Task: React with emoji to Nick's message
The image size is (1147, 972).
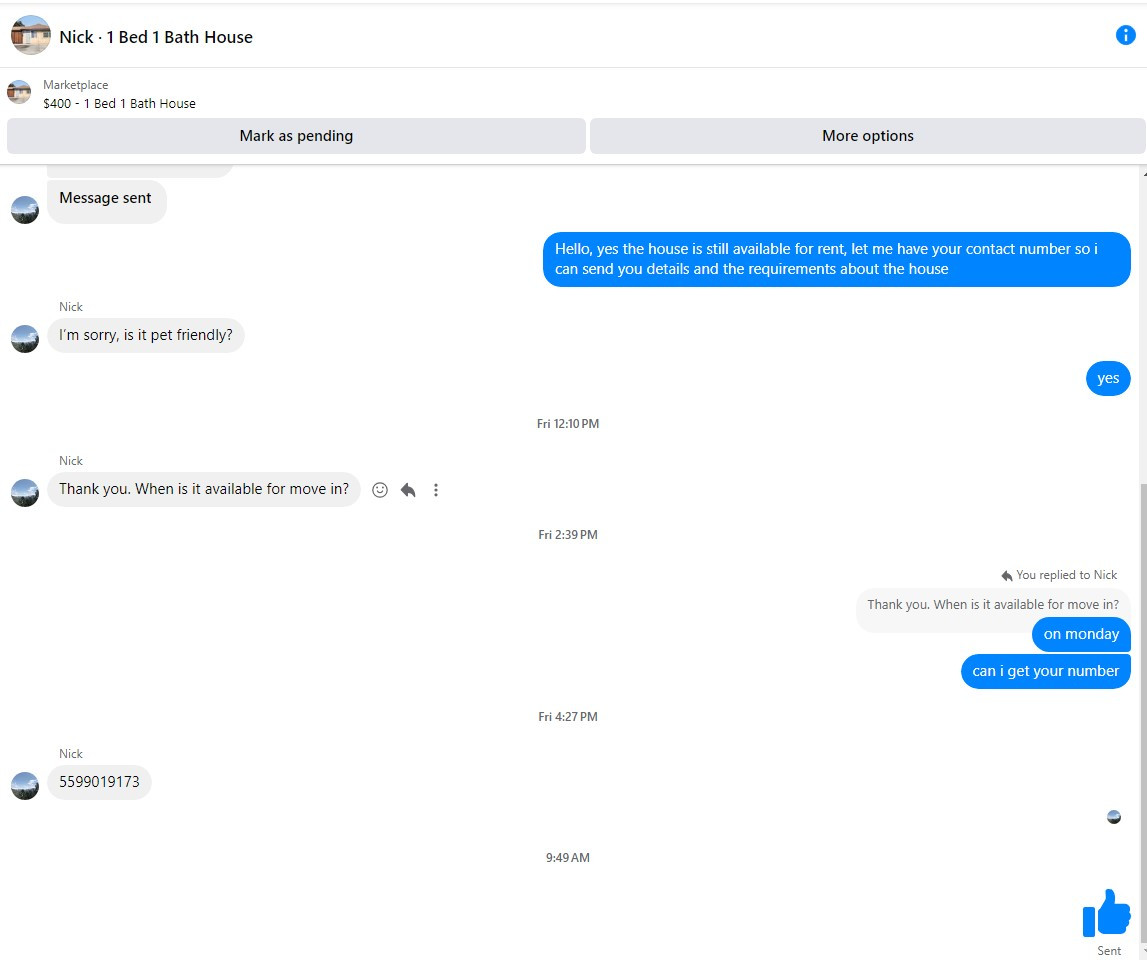Action: (380, 490)
